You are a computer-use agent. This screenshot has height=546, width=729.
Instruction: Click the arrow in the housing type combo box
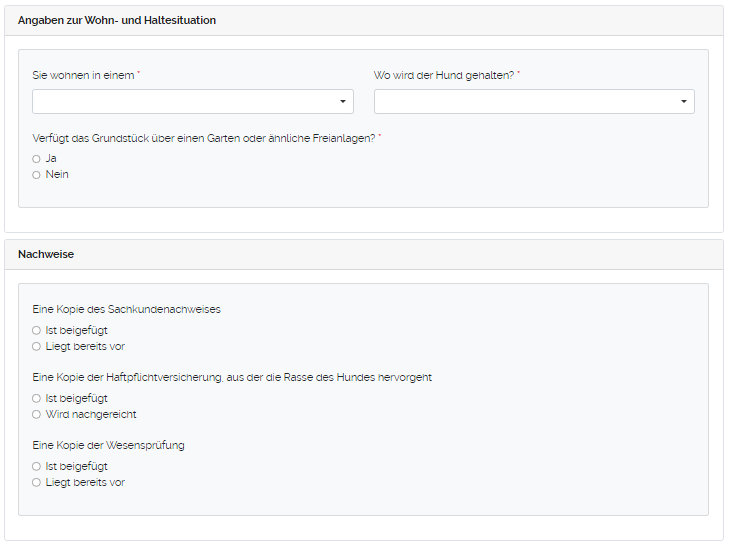[x=343, y=102]
